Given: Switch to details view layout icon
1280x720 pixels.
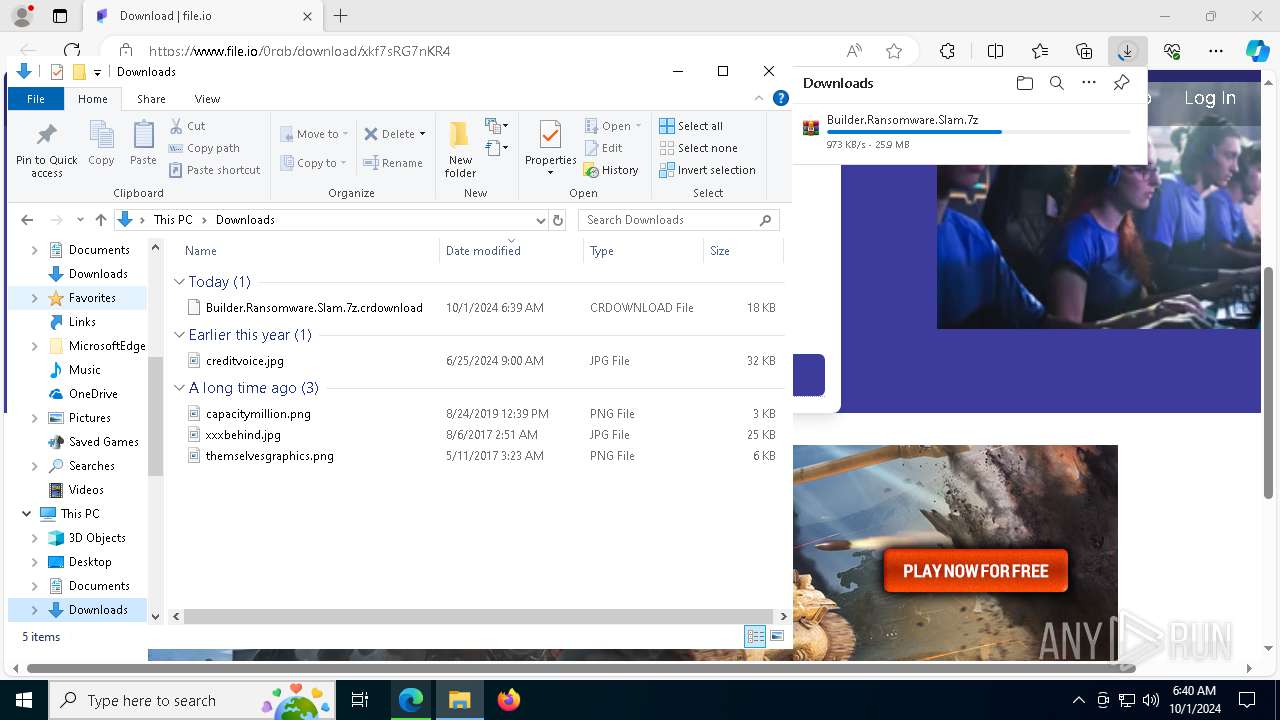Looking at the screenshot, I should [755, 636].
